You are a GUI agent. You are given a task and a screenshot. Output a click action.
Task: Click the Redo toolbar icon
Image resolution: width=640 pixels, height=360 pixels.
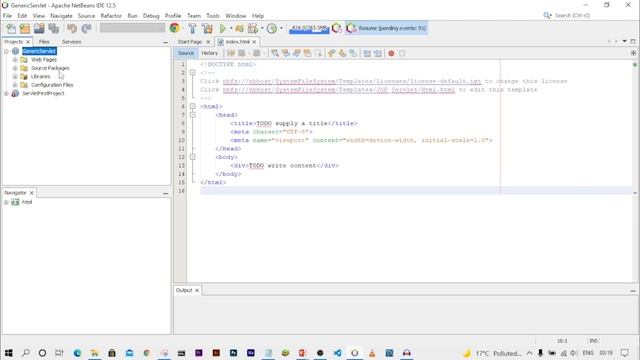86,28
